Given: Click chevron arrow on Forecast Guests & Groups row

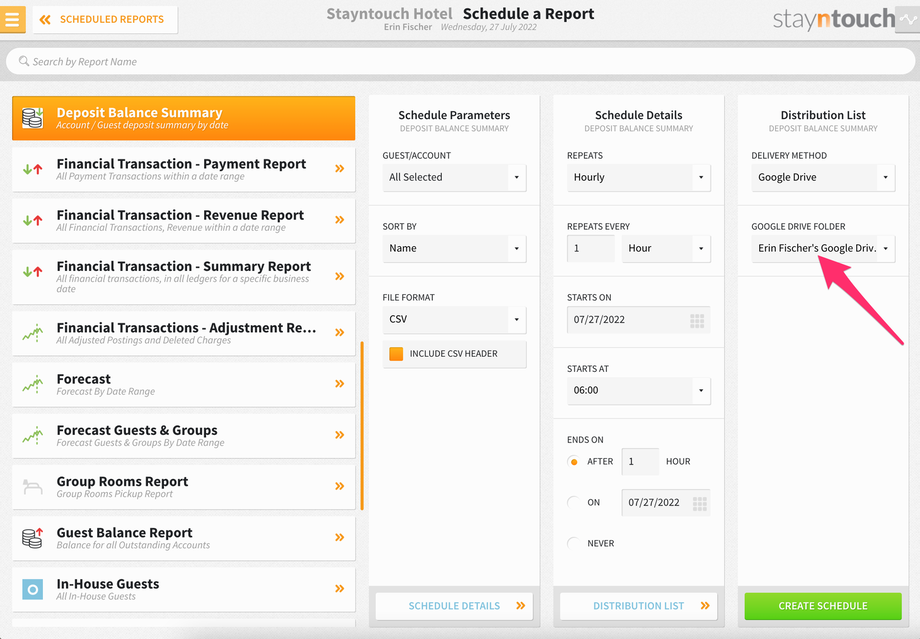Looking at the screenshot, I should [x=340, y=435].
